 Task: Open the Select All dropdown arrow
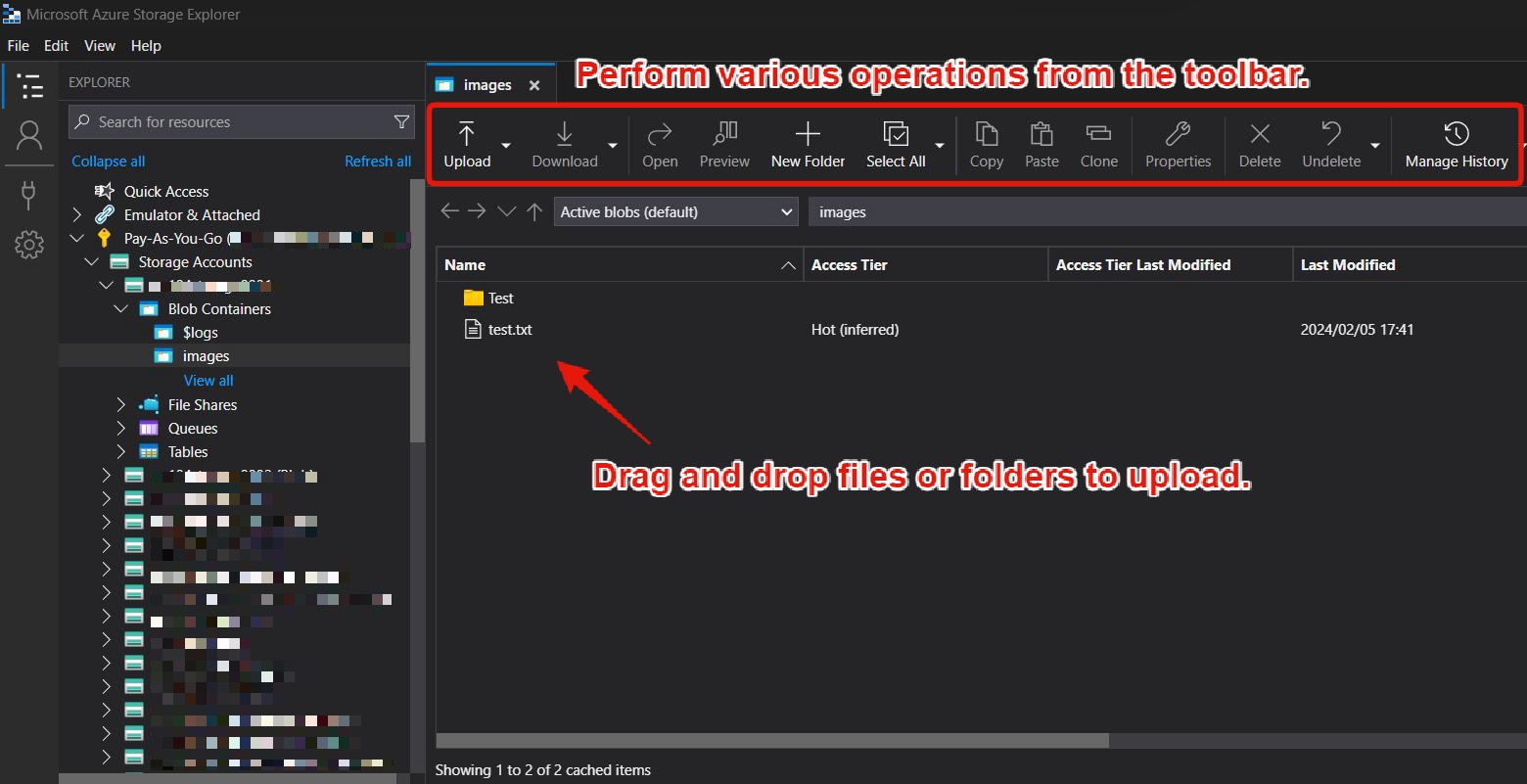pos(940,145)
